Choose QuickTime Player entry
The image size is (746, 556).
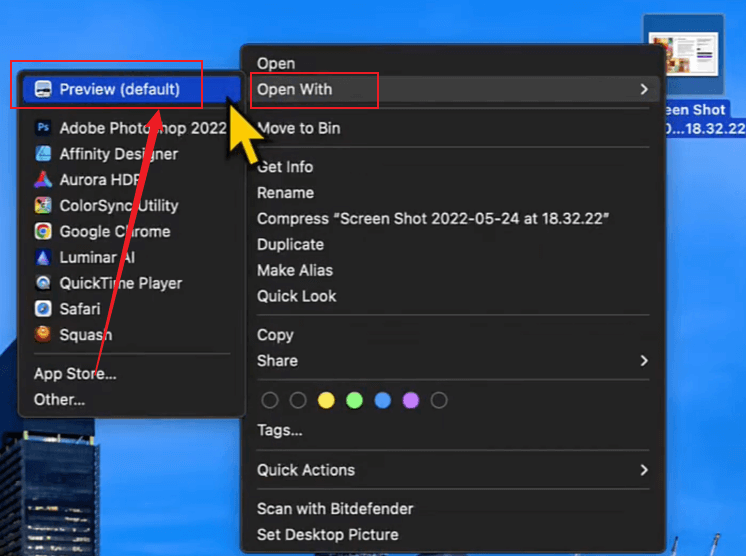pyautogui.click(x=132, y=283)
